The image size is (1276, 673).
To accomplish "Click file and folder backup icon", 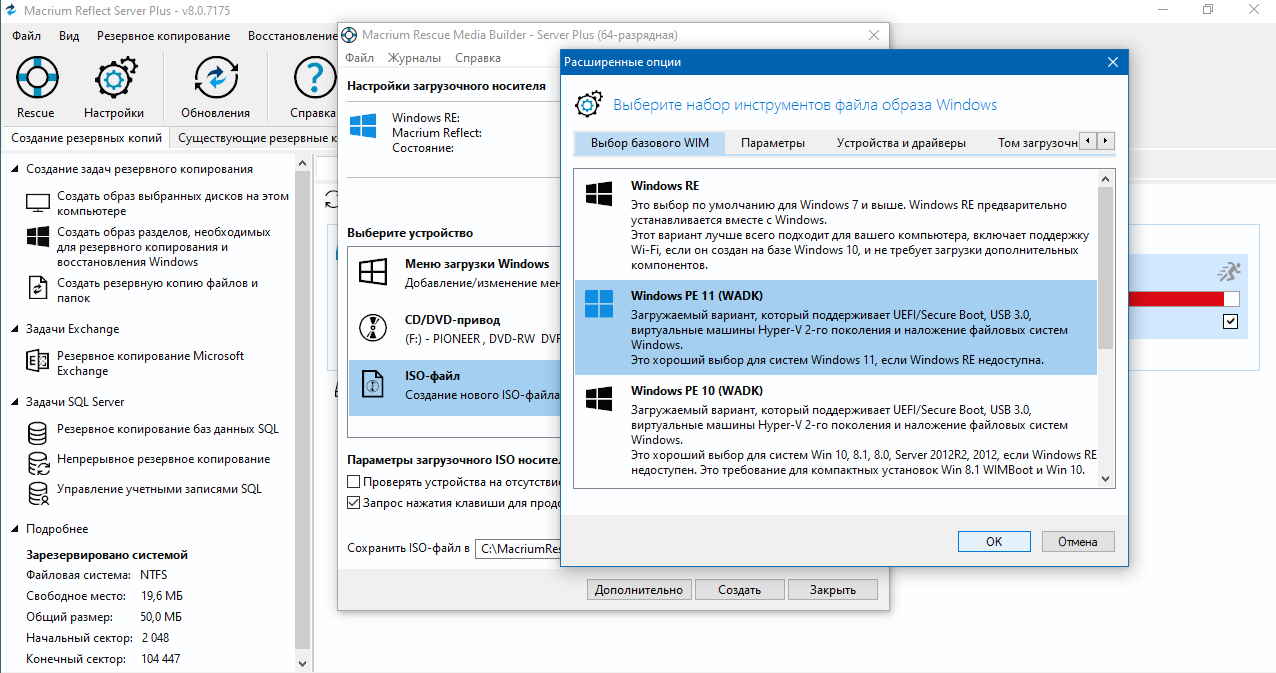I will [38, 288].
